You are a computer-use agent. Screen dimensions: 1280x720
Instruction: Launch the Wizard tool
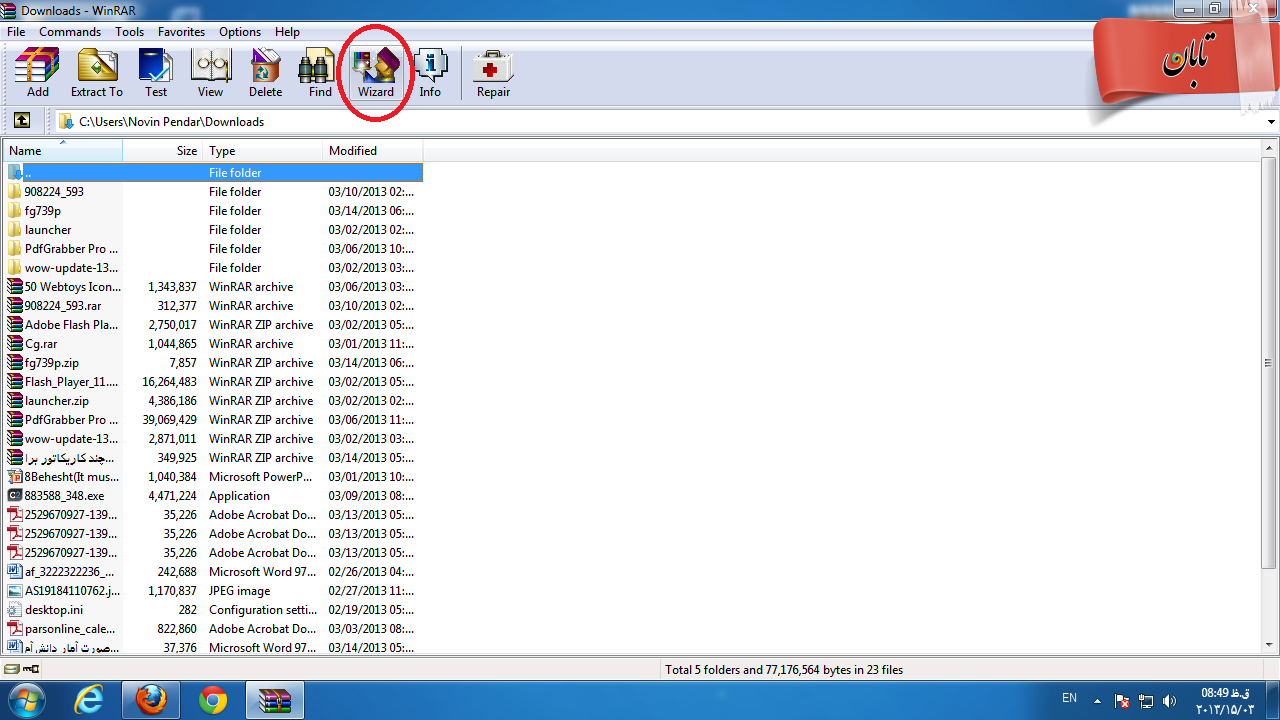[x=376, y=73]
